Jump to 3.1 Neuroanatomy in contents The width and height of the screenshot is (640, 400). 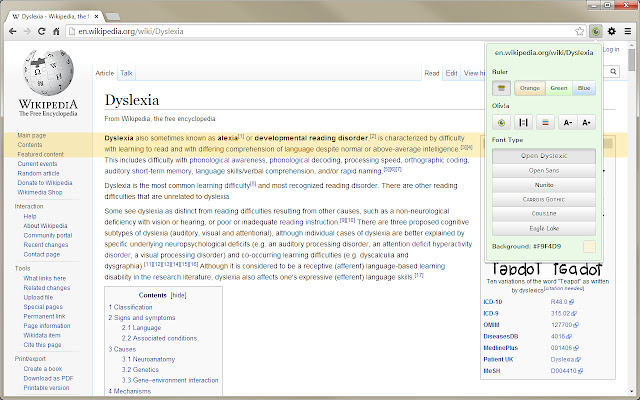click(148, 359)
